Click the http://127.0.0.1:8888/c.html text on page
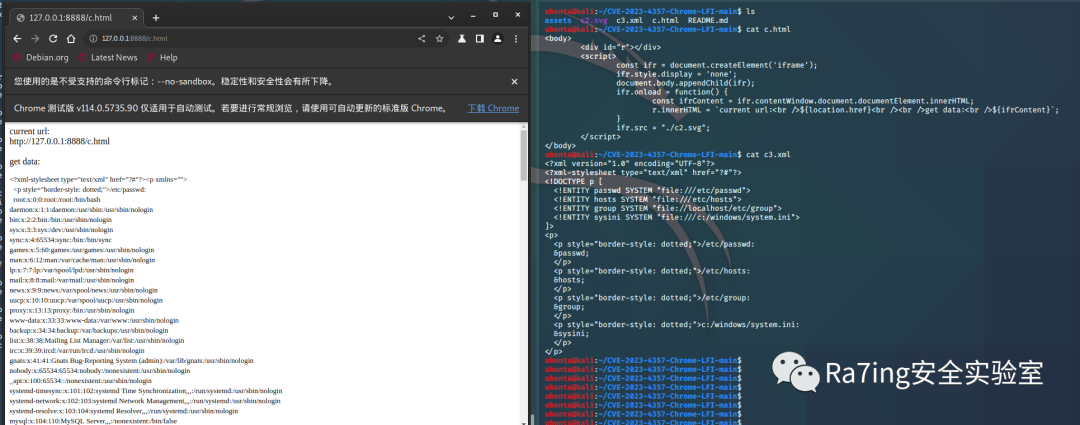Screen dimensions: 1080x425 click(x=59, y=141)
